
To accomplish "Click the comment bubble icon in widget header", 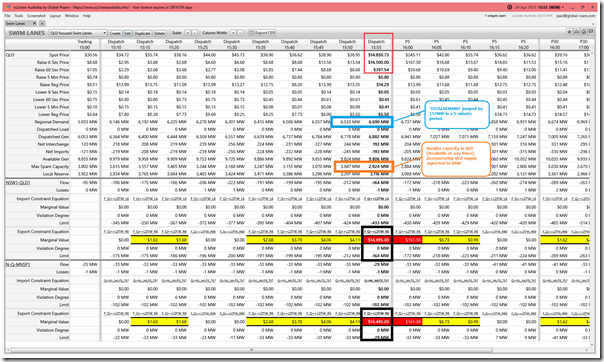I will (591, 32).
